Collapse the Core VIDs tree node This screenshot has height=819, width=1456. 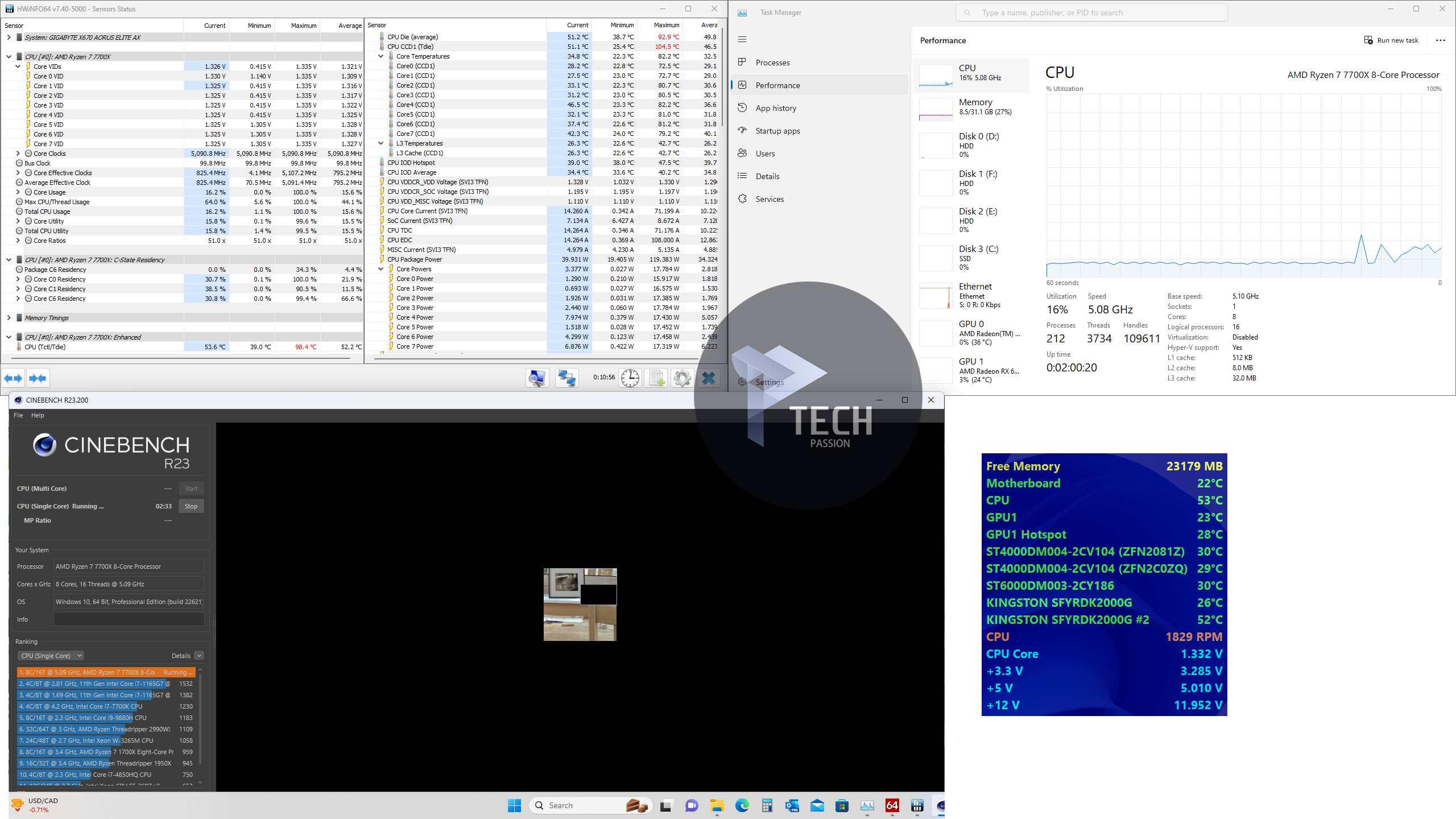(18, 67)
